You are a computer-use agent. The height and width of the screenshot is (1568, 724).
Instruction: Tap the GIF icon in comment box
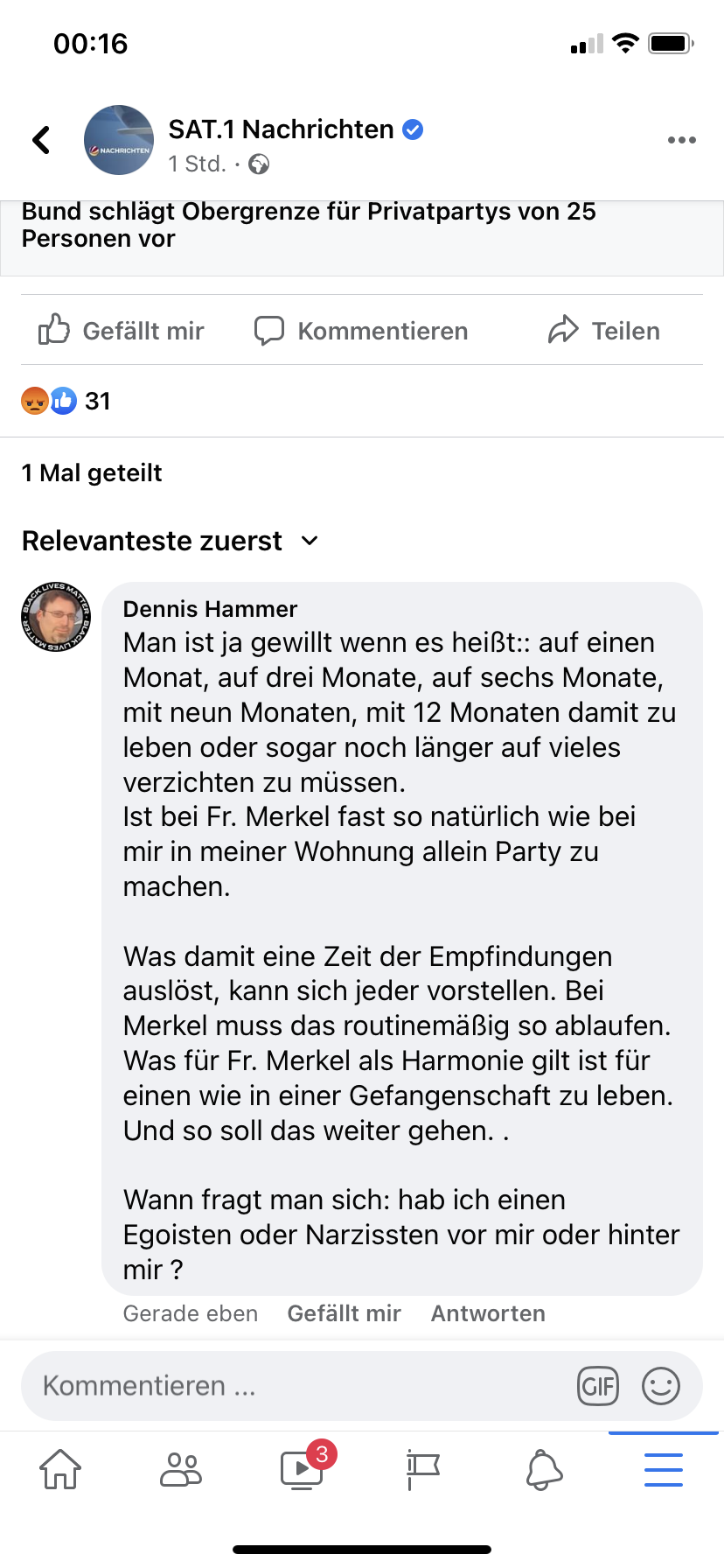(598, 1386)
